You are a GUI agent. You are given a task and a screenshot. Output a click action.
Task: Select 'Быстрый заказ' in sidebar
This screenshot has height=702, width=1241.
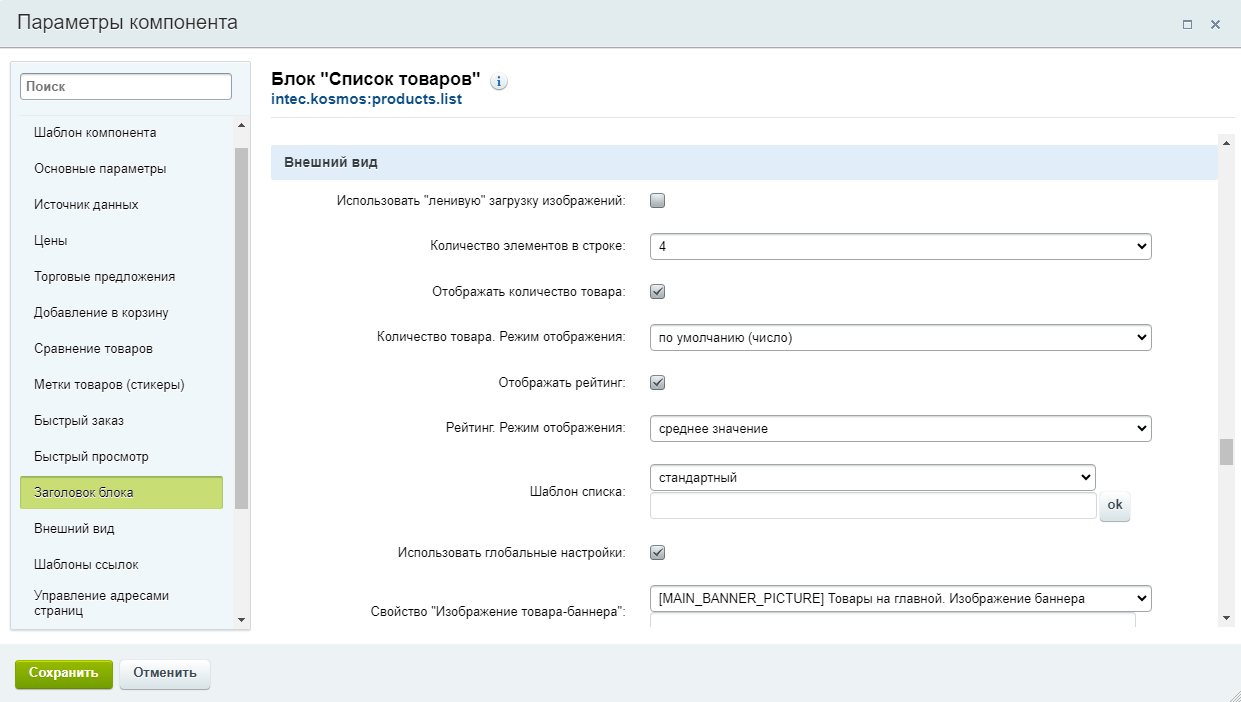click(x=79, y=420)
